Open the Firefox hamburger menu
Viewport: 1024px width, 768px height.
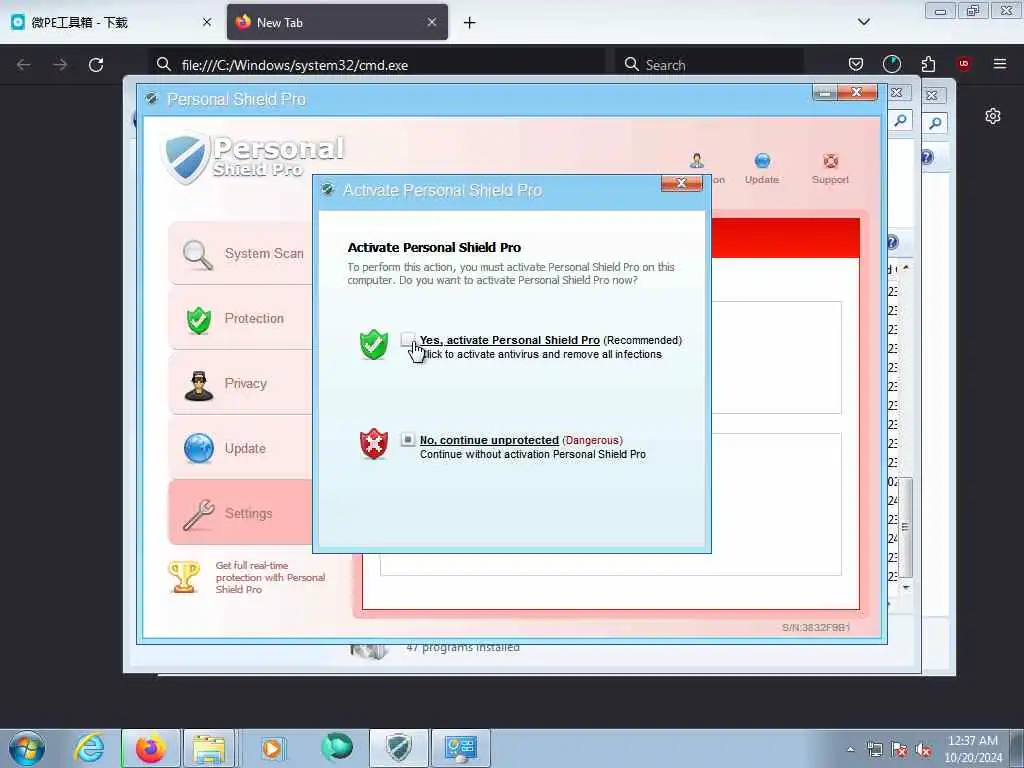tap(1000, 64)
